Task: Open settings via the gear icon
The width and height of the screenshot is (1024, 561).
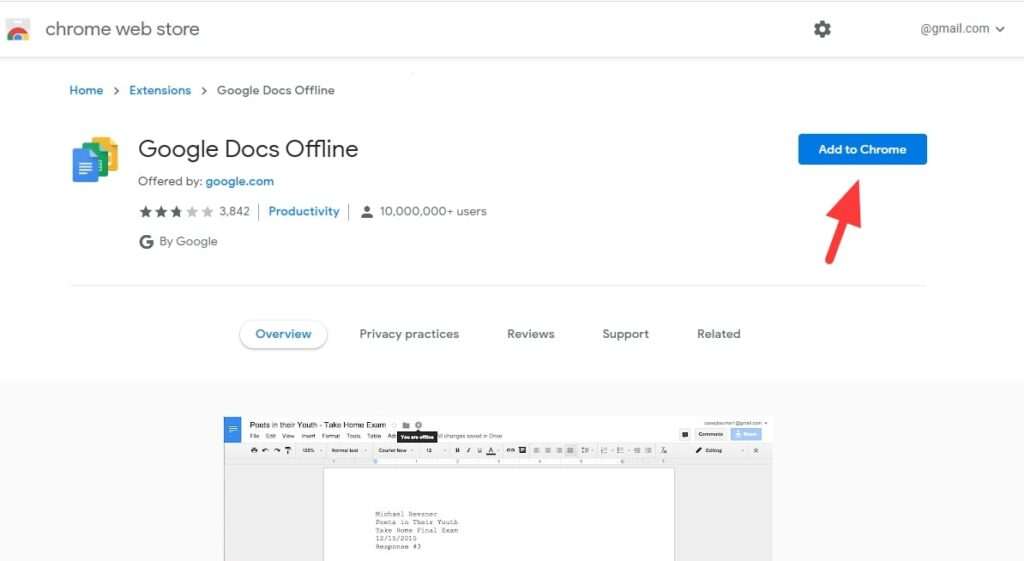Action: point(822,29)
